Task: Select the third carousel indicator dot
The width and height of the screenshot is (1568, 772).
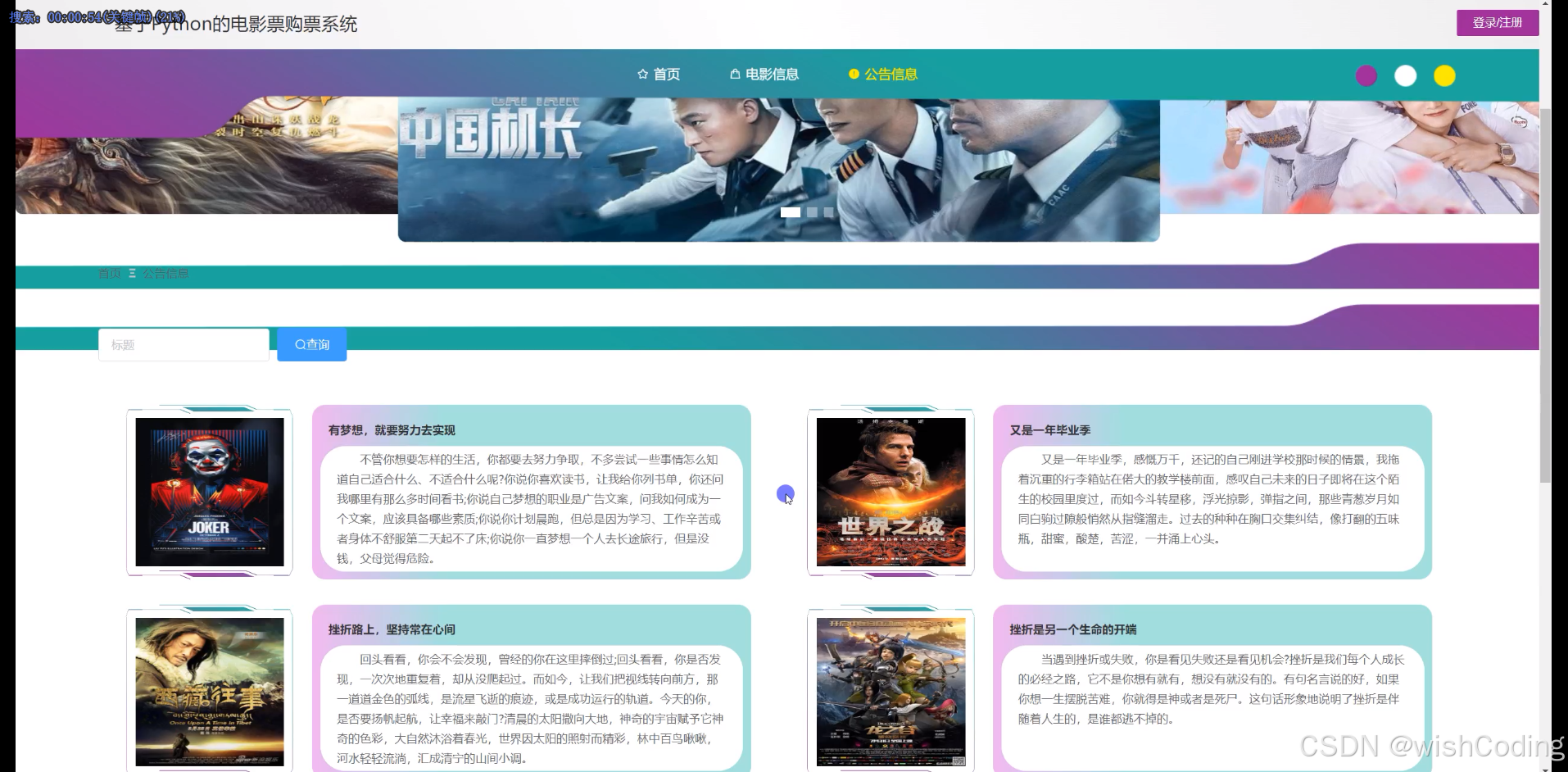Action: [x=828, y=212]
